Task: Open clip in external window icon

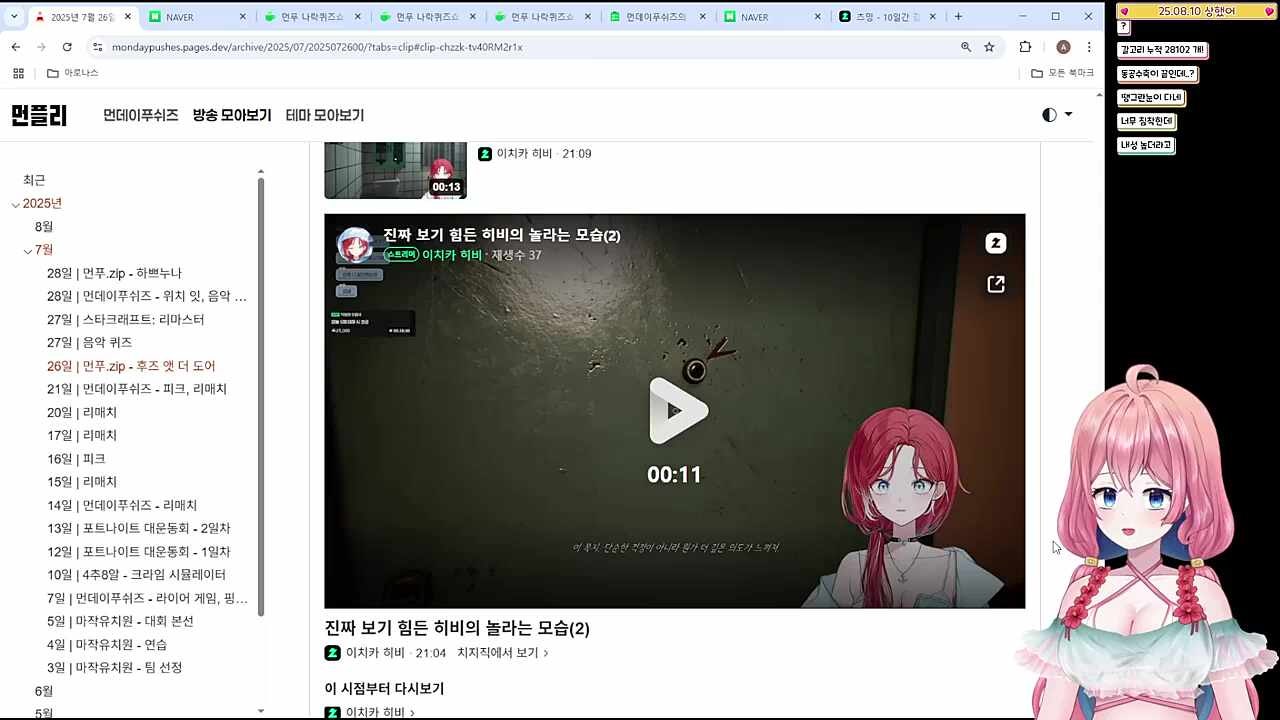Action: click(x=995, y=284)
